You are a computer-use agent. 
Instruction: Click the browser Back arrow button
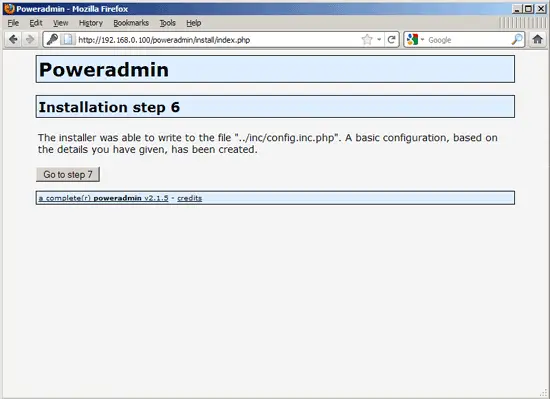pyautogui.click(x=13, y=40)
